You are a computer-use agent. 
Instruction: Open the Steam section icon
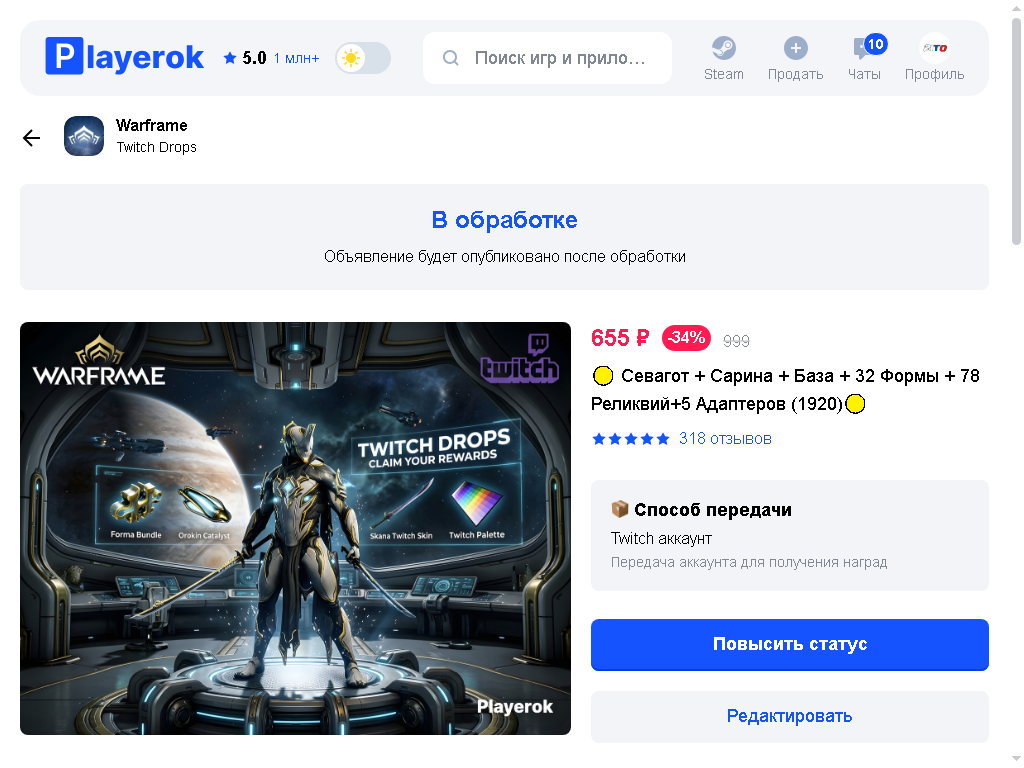click(x=724, y=48)
